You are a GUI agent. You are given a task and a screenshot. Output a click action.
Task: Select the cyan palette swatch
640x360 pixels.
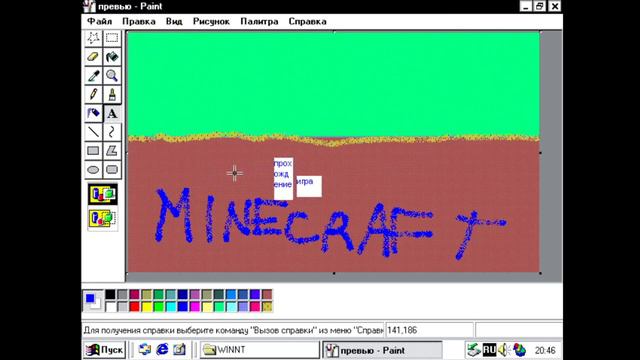tap(171, 307)
